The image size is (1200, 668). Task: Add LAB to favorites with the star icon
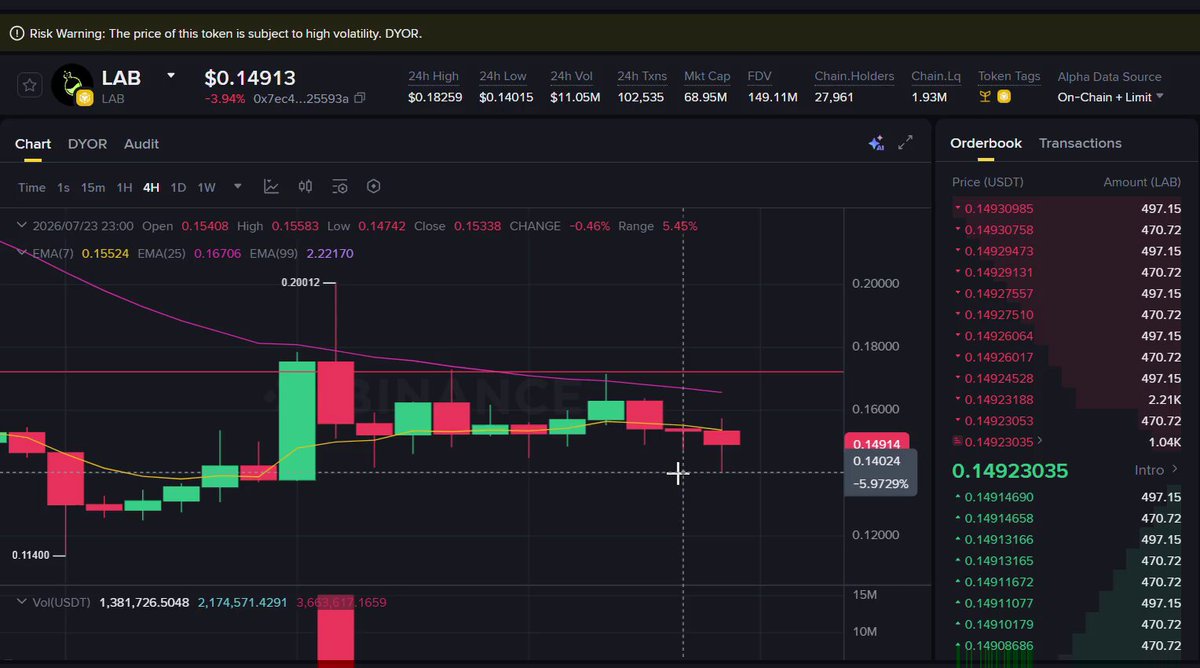coord(28,86)
